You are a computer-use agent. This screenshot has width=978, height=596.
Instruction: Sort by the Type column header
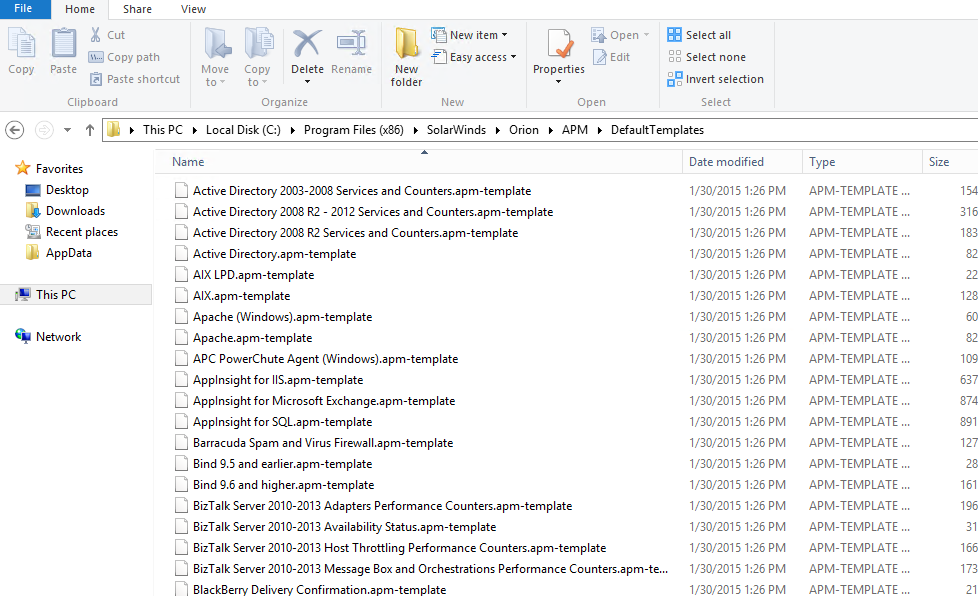pos(862,161)
